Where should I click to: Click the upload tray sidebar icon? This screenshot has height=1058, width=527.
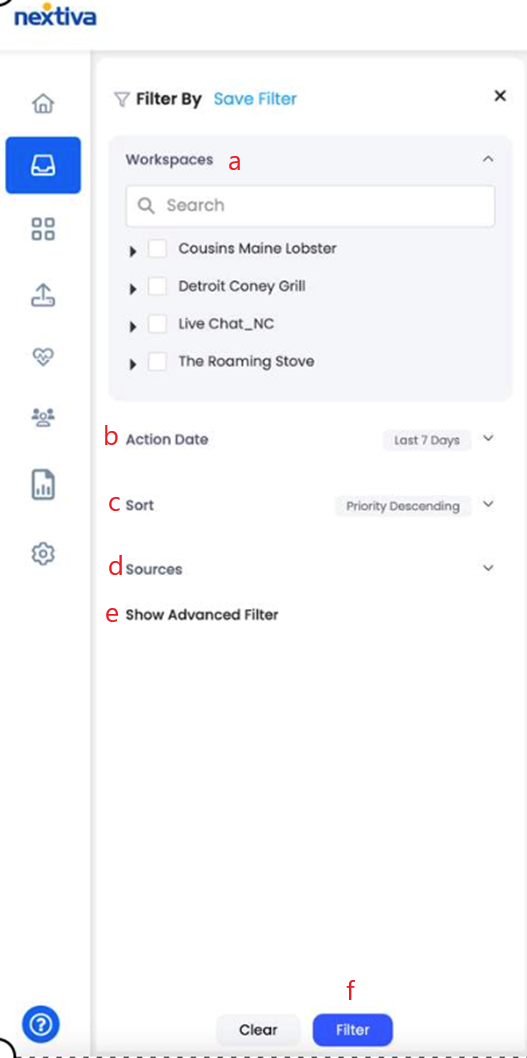tap(43, 294)
